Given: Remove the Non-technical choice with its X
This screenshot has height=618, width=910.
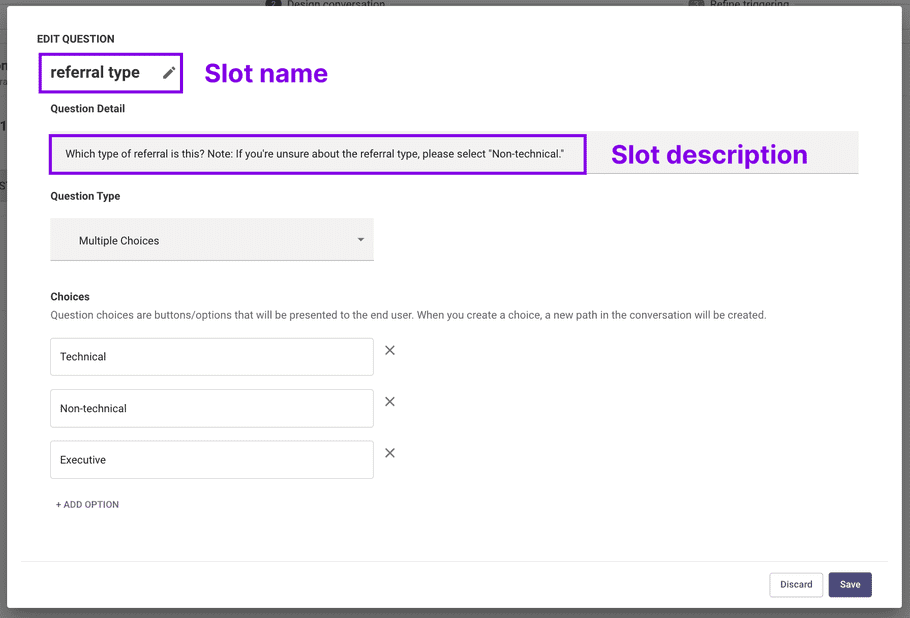Looking at the screenshot, I should 390,402.
